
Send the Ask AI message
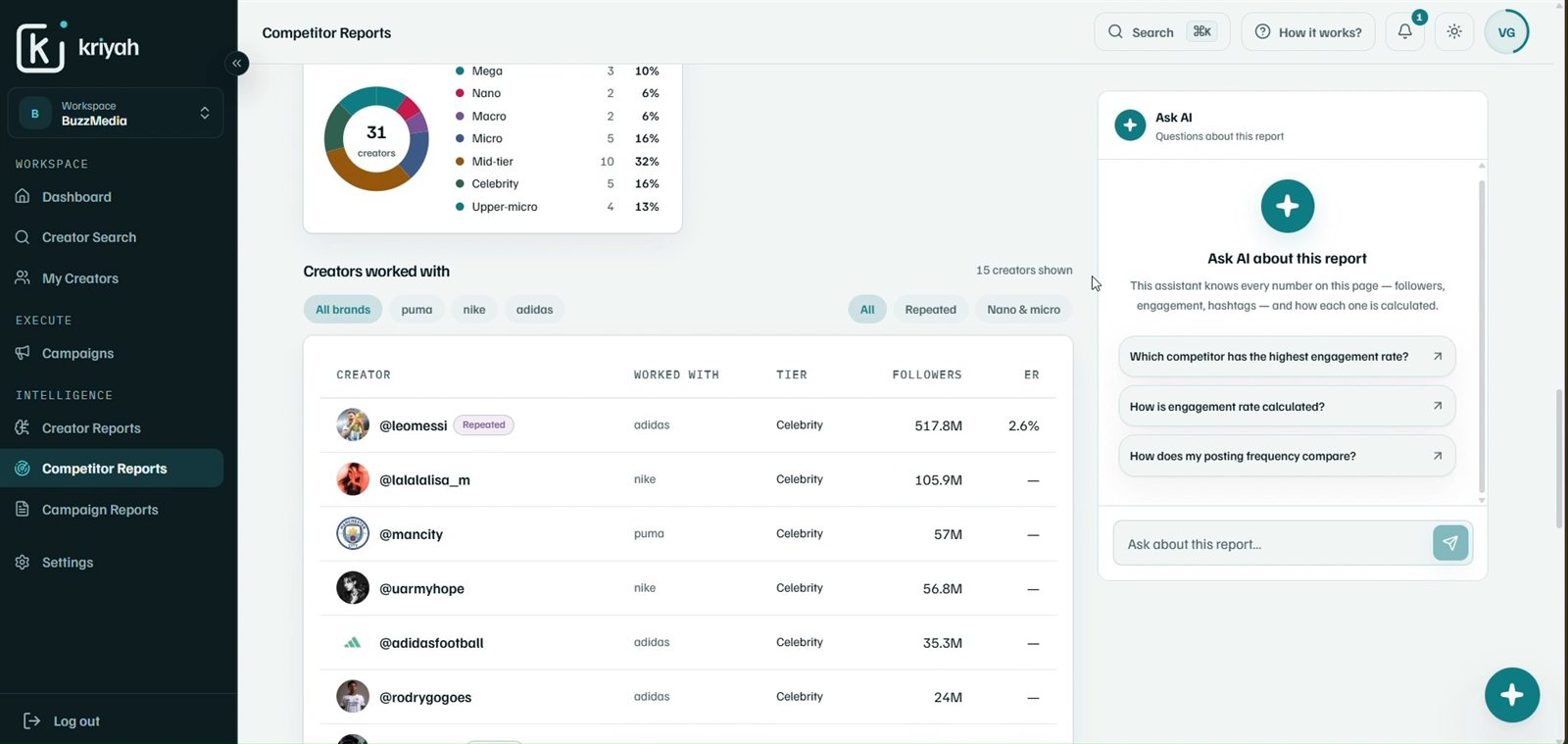[1450, 543]
